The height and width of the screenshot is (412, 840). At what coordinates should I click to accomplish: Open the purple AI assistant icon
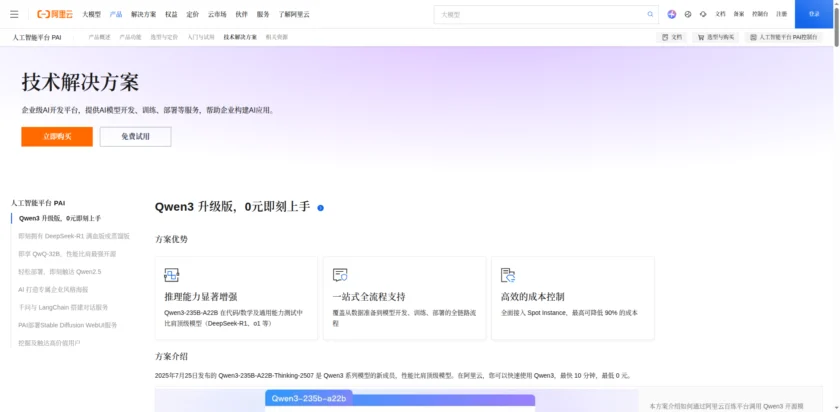coord(672,14)
